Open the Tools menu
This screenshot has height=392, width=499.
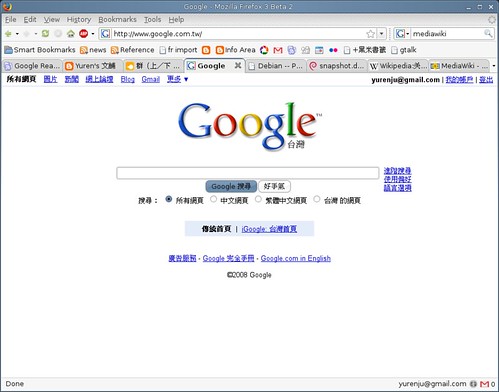point(152,20)
